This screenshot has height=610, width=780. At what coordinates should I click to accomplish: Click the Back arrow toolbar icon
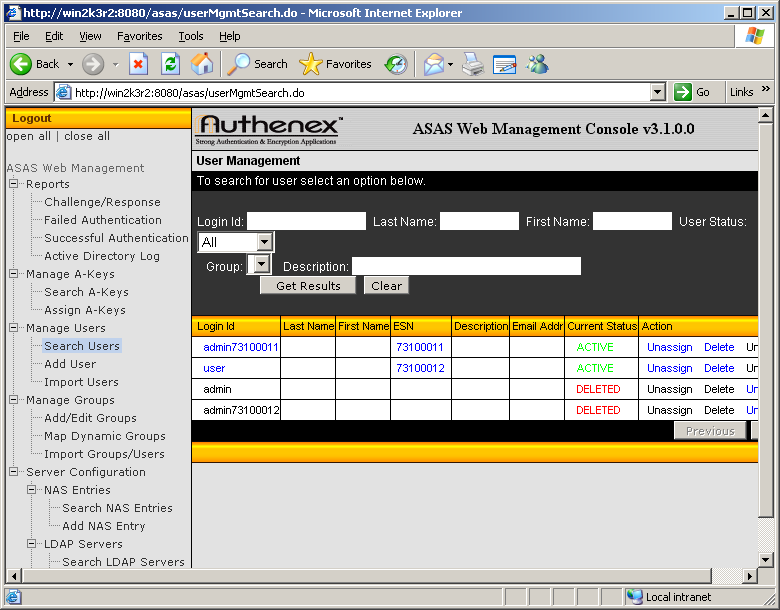(22, 64)
